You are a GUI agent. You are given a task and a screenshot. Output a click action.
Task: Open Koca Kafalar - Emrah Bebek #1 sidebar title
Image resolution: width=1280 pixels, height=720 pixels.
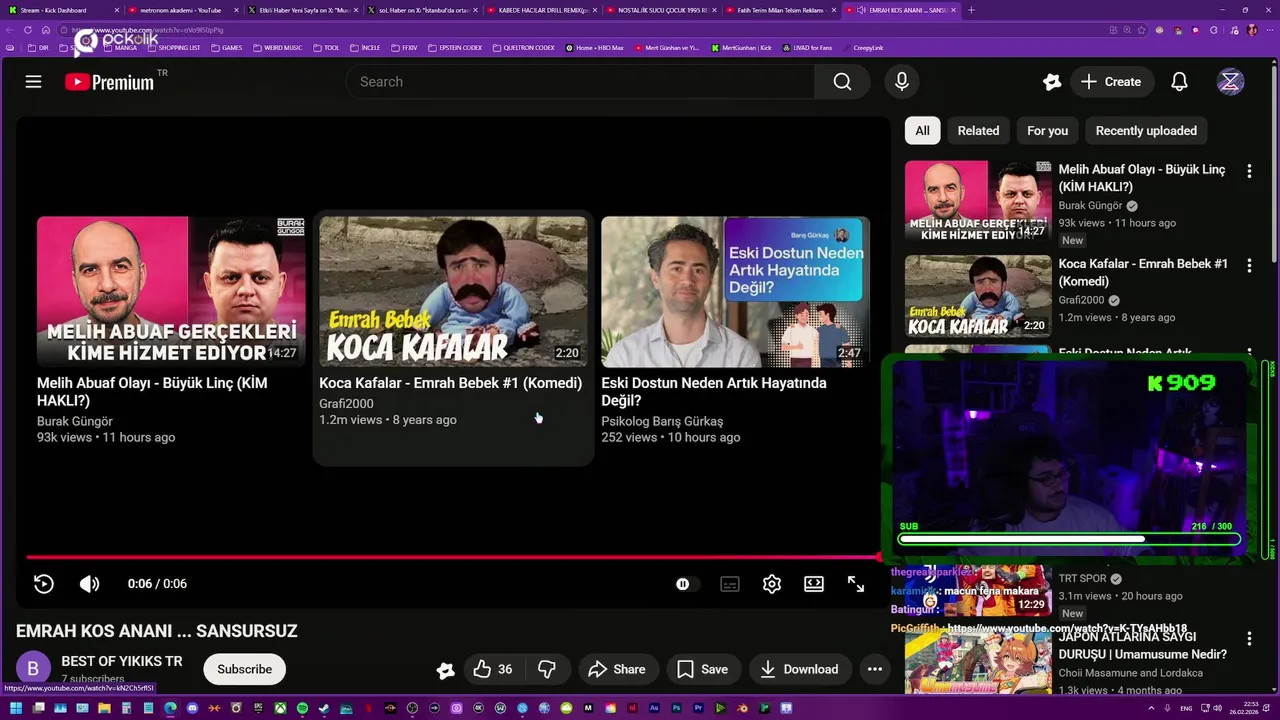point(1143,273)
